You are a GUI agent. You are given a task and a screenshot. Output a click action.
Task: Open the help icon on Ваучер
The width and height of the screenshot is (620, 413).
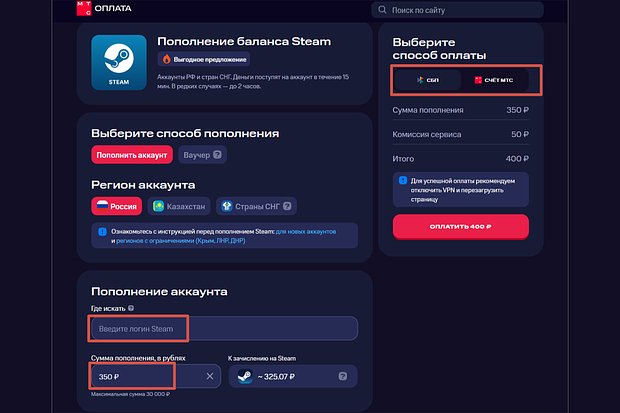click(217, 155)
